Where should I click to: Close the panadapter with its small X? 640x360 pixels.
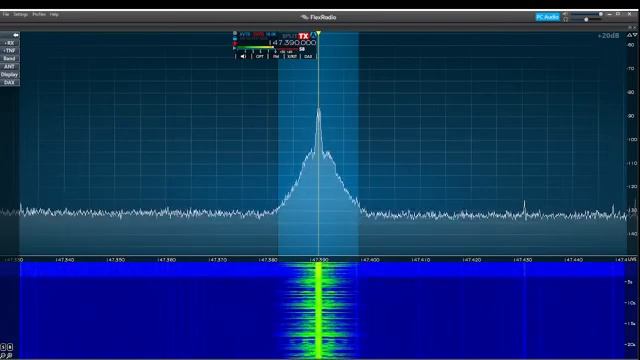[x=634, y=27]
